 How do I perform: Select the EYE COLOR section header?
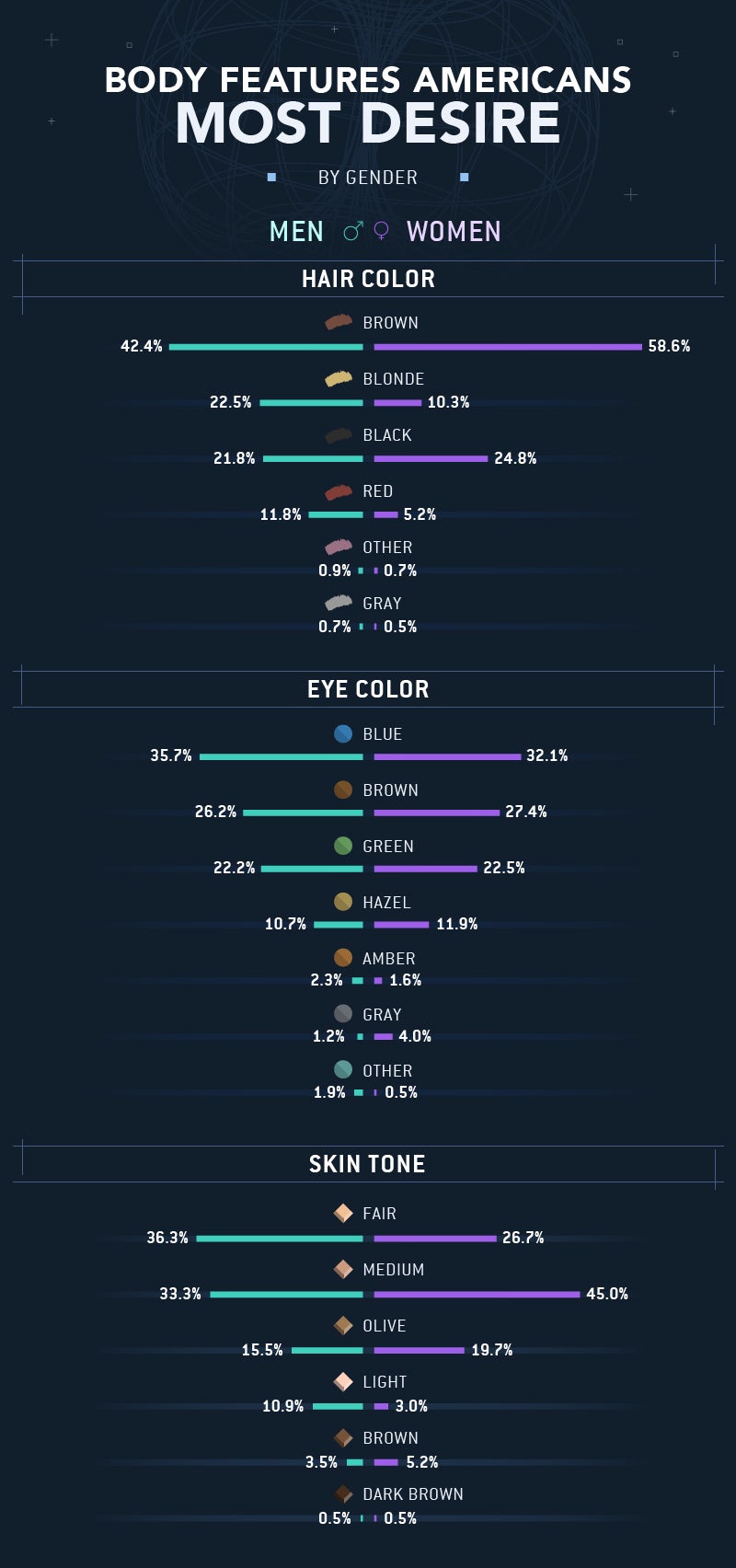tap(368, 689)
